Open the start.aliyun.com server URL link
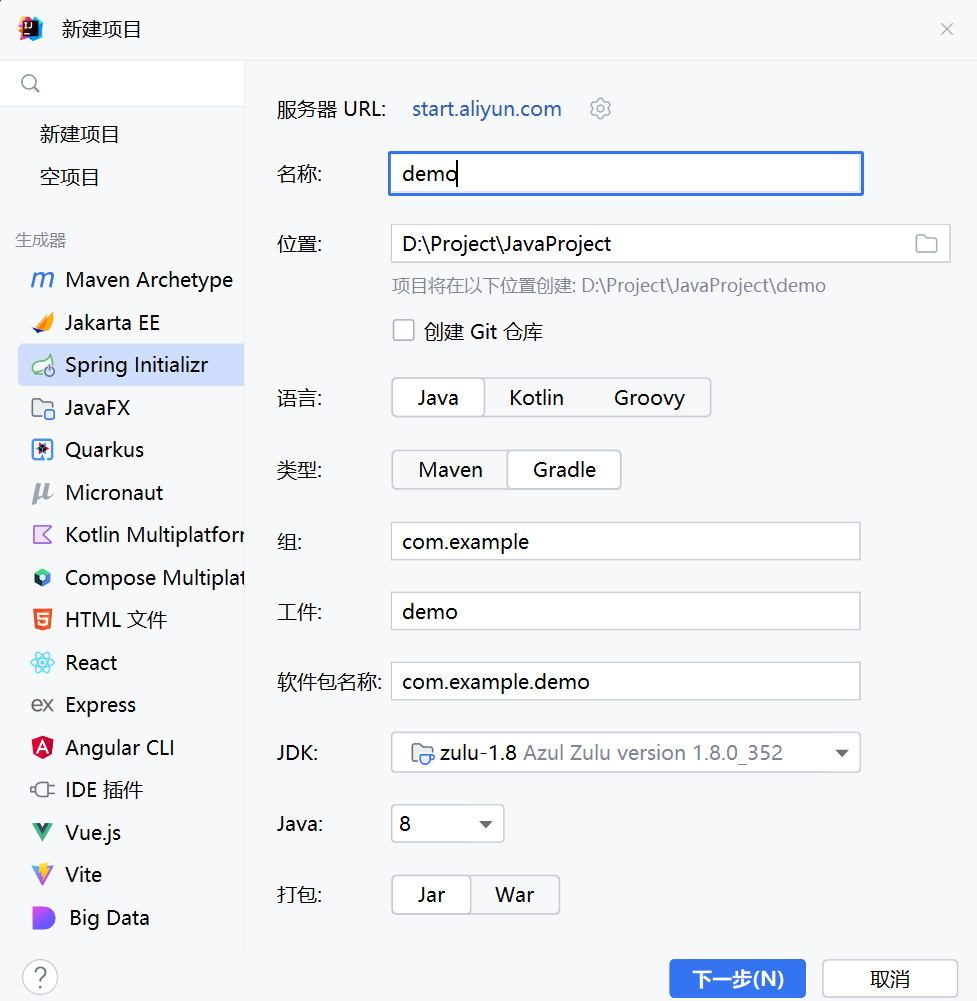977x1001 pixels. point(486,109)
